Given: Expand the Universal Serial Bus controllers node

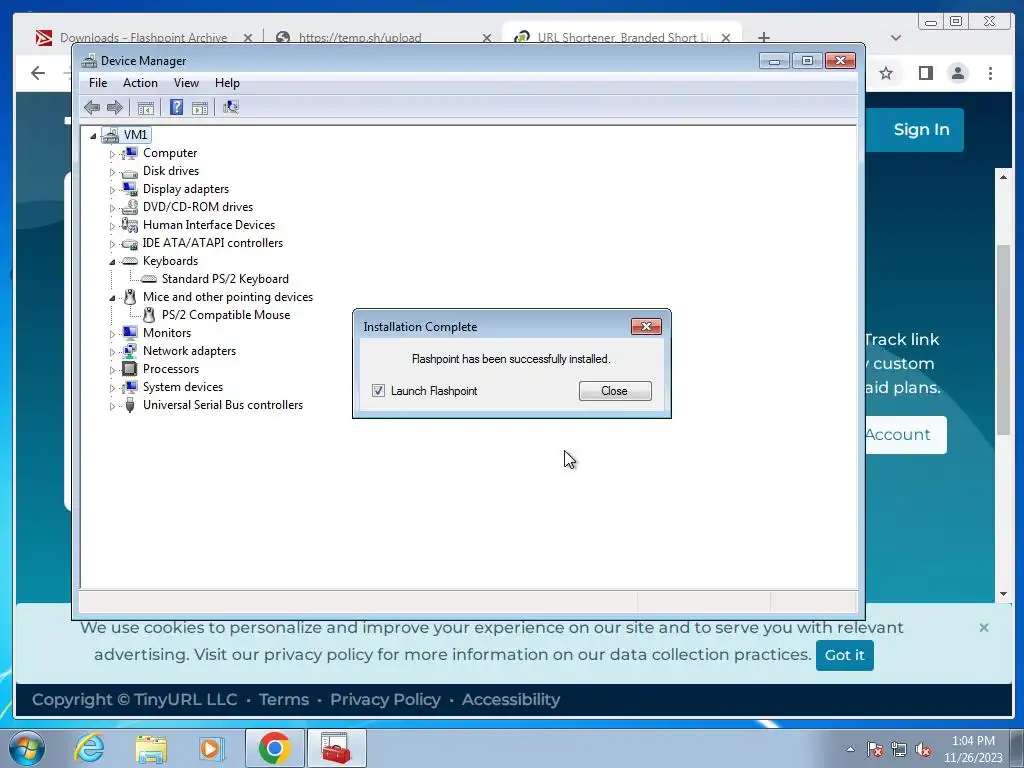Looking at the screenshot, I should coord(112,406).
